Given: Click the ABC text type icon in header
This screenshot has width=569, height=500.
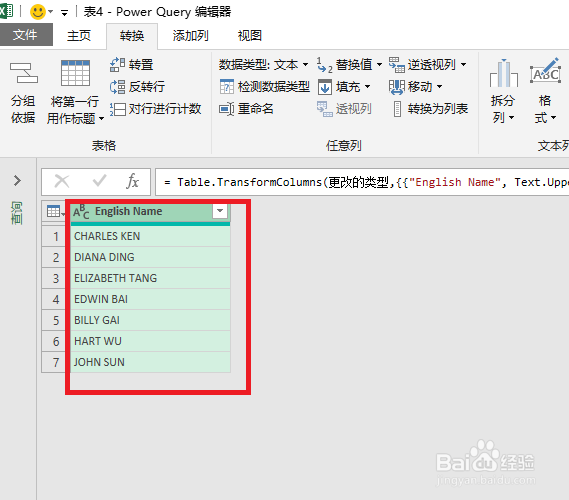Looking at the screenshot, I should [x=81, y=211].
